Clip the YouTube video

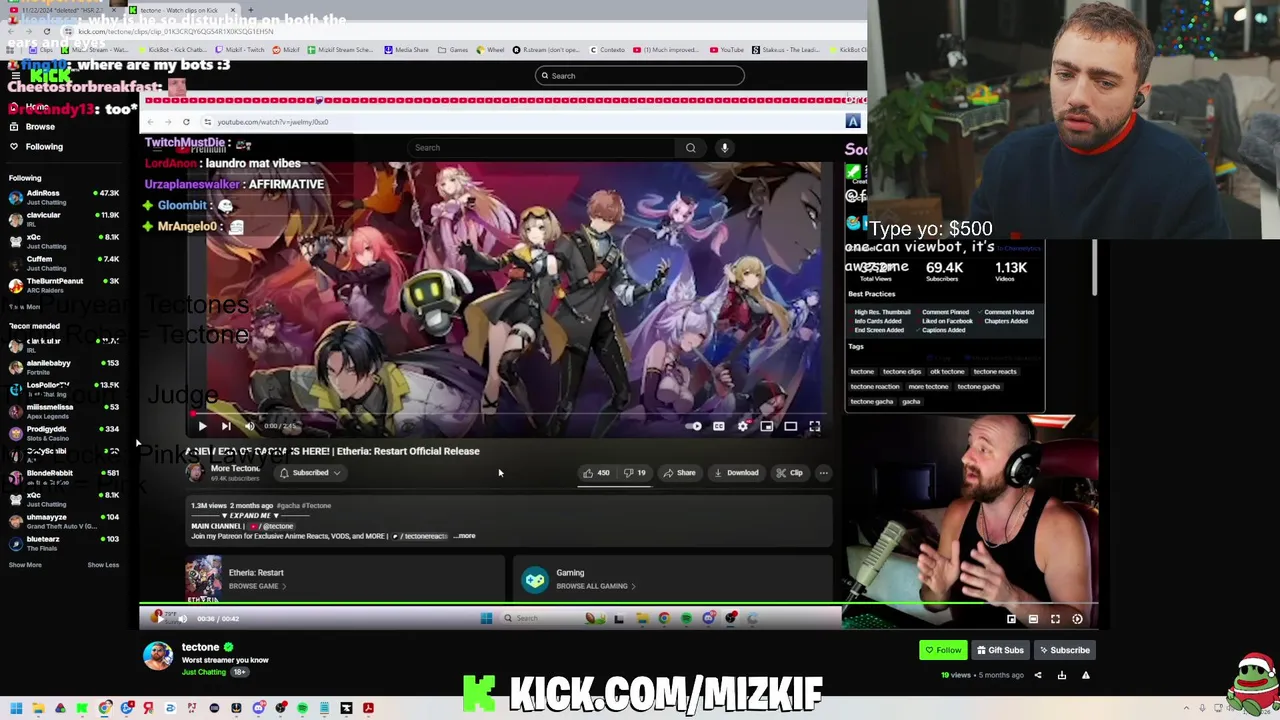789,473
